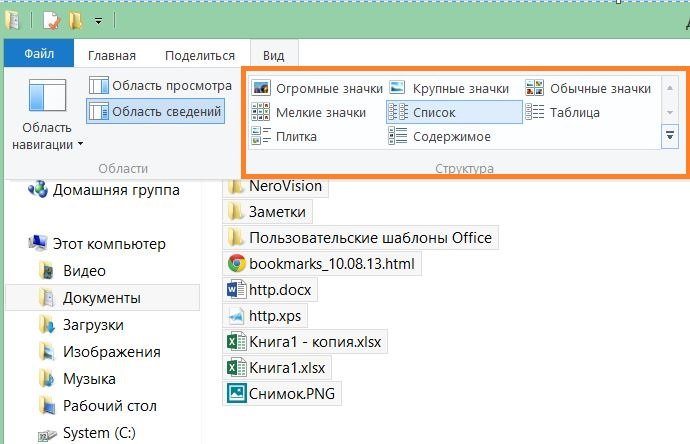This screenshot has width=690, height=444.
Task: Select Мелкие значки view layout
Action: click(308, 112)
